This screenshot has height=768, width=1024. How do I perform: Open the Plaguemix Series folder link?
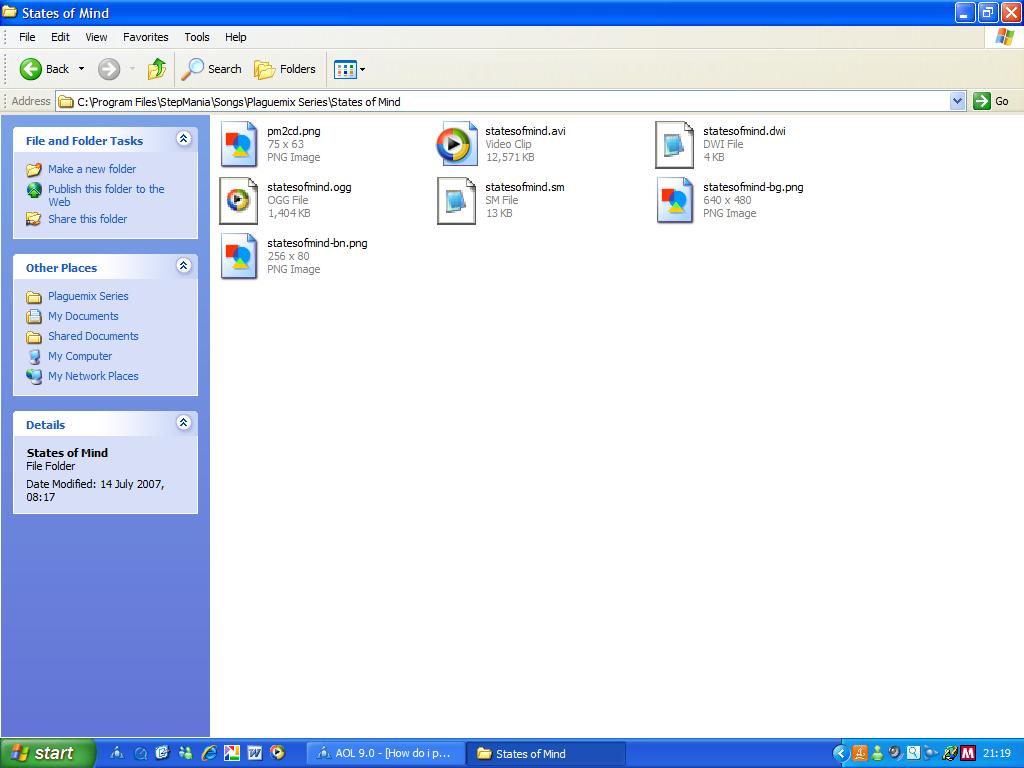tap(88, 296)
